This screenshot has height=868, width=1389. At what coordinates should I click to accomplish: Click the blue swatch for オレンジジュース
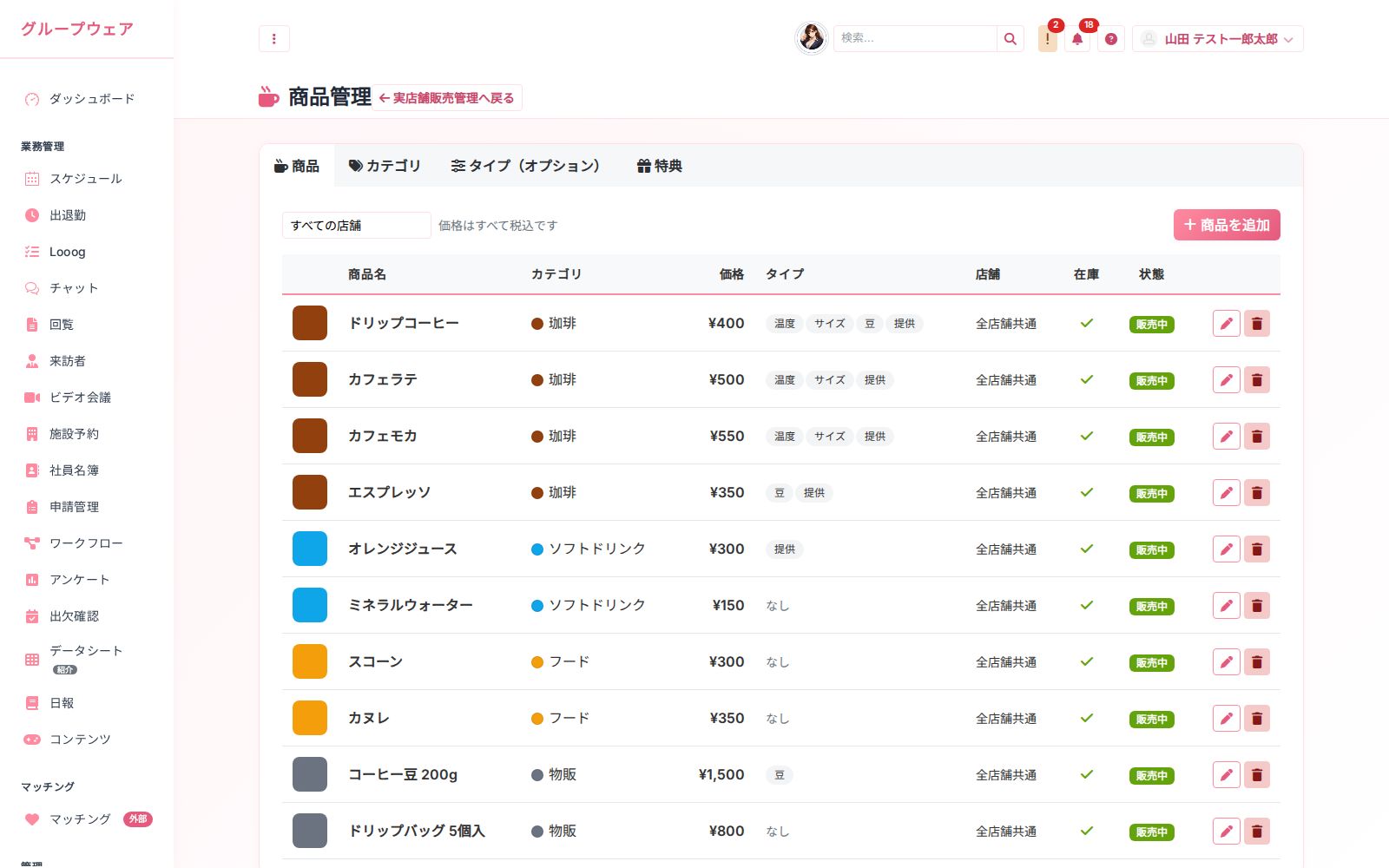(310, 549)
